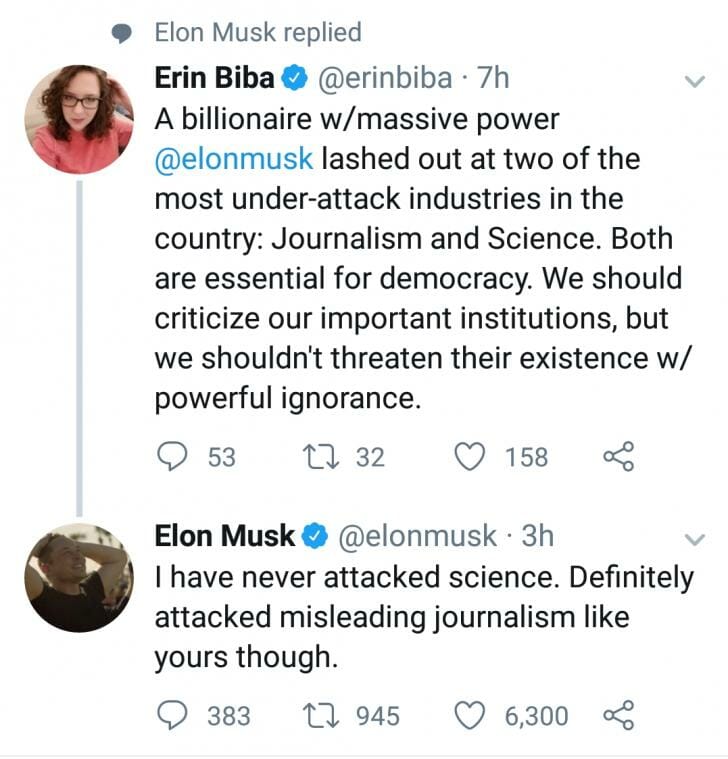View Elon Musk's profile picture
This screenshot has height=759, width=728.
(79, 577)
